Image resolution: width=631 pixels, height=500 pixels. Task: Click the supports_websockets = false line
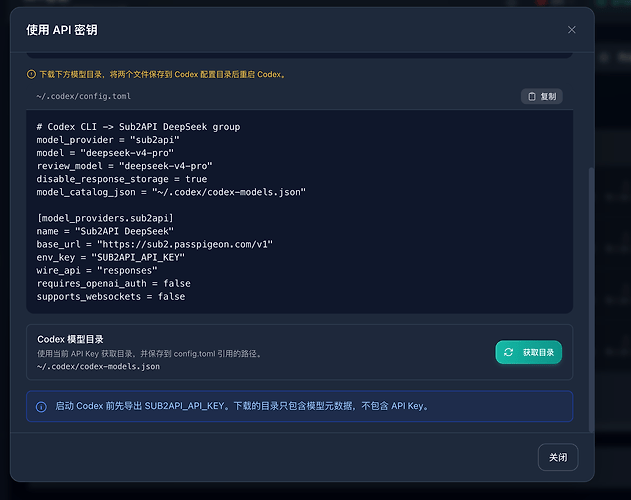click(x=111, y=297)
